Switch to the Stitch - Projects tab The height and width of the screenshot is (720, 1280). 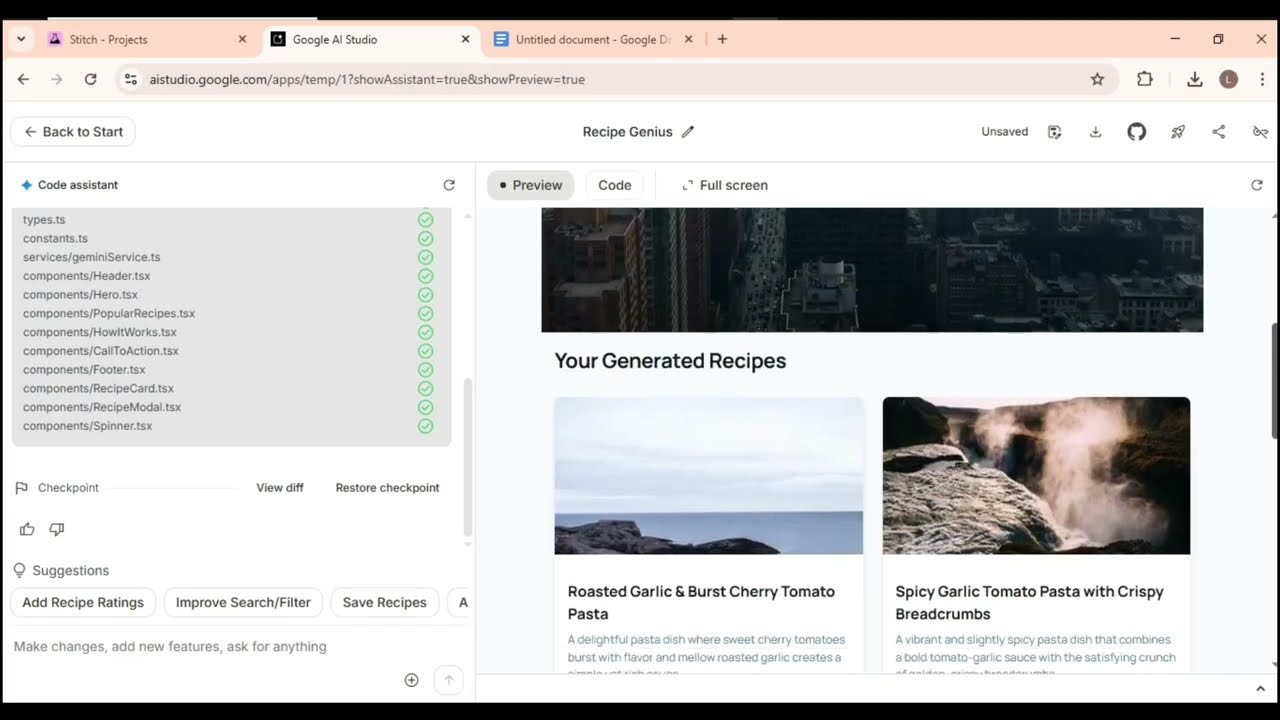[148, 39]
